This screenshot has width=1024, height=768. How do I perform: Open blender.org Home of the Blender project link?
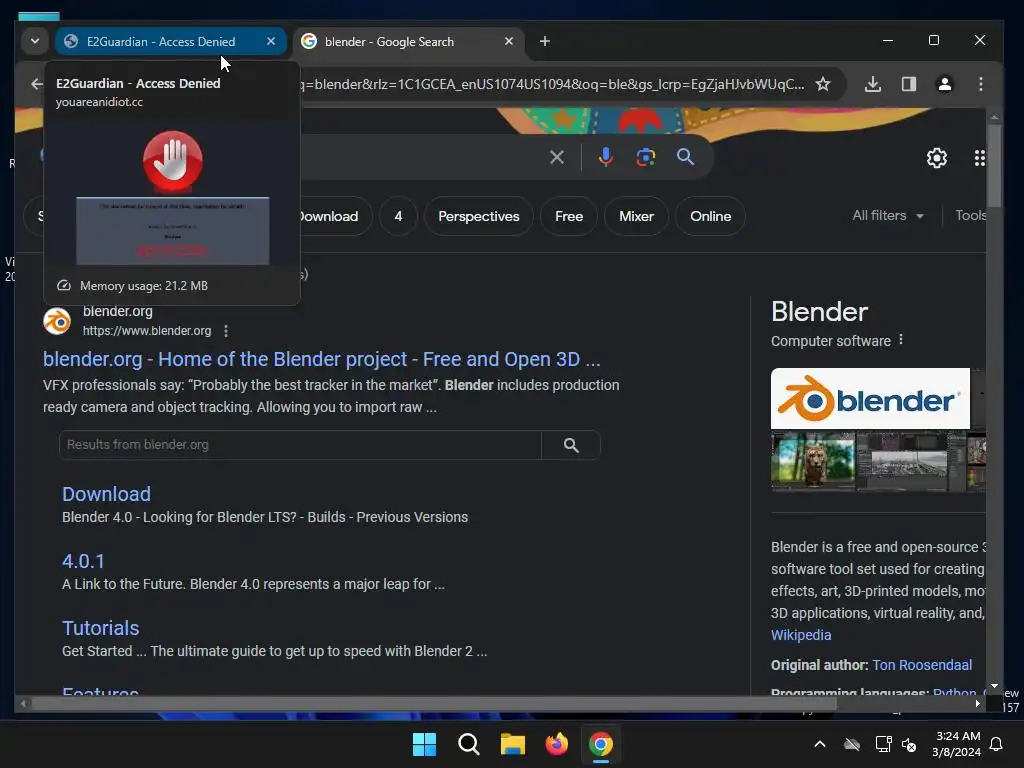321,359
